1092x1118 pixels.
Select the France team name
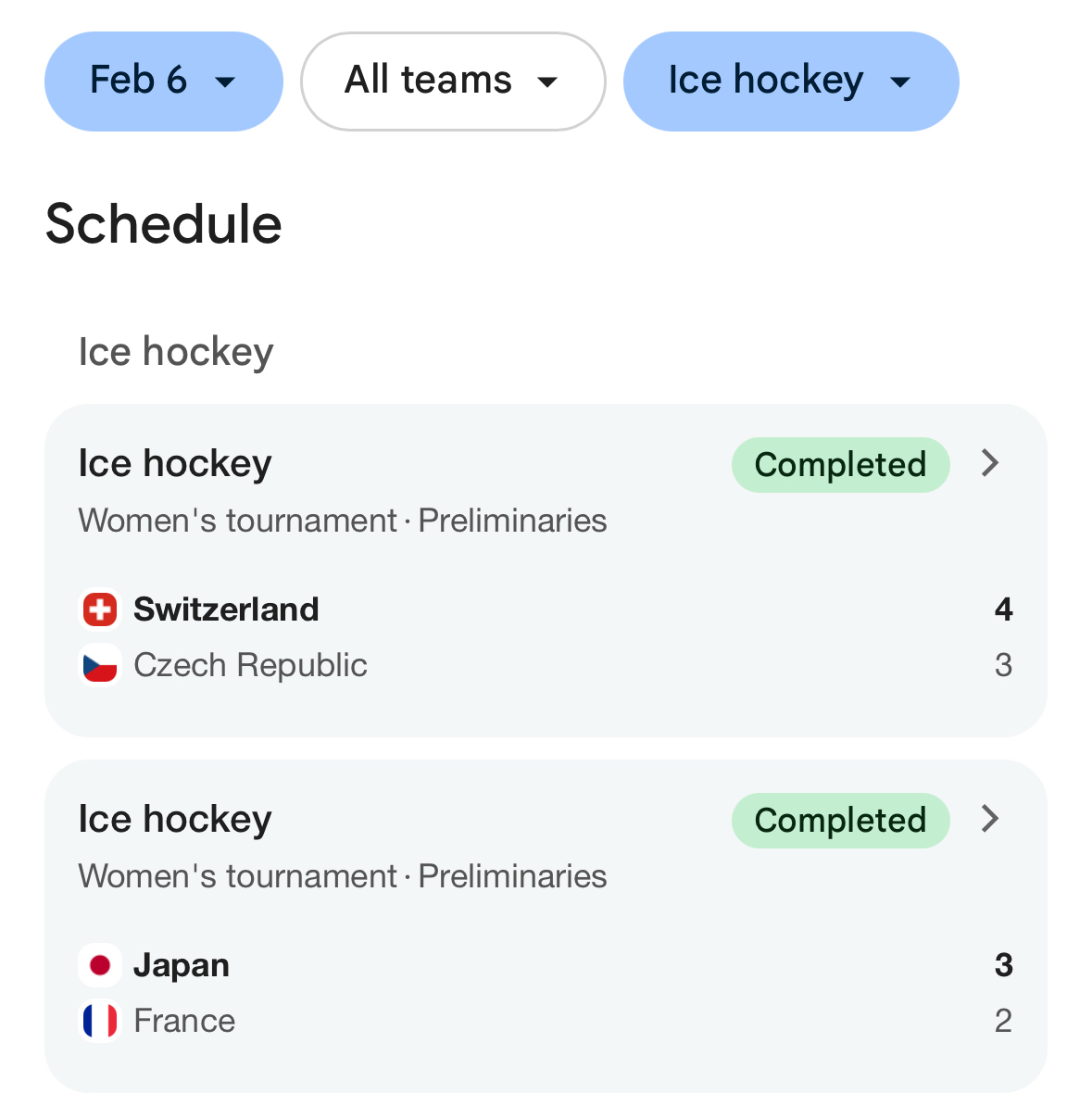tap(184, 1021)
